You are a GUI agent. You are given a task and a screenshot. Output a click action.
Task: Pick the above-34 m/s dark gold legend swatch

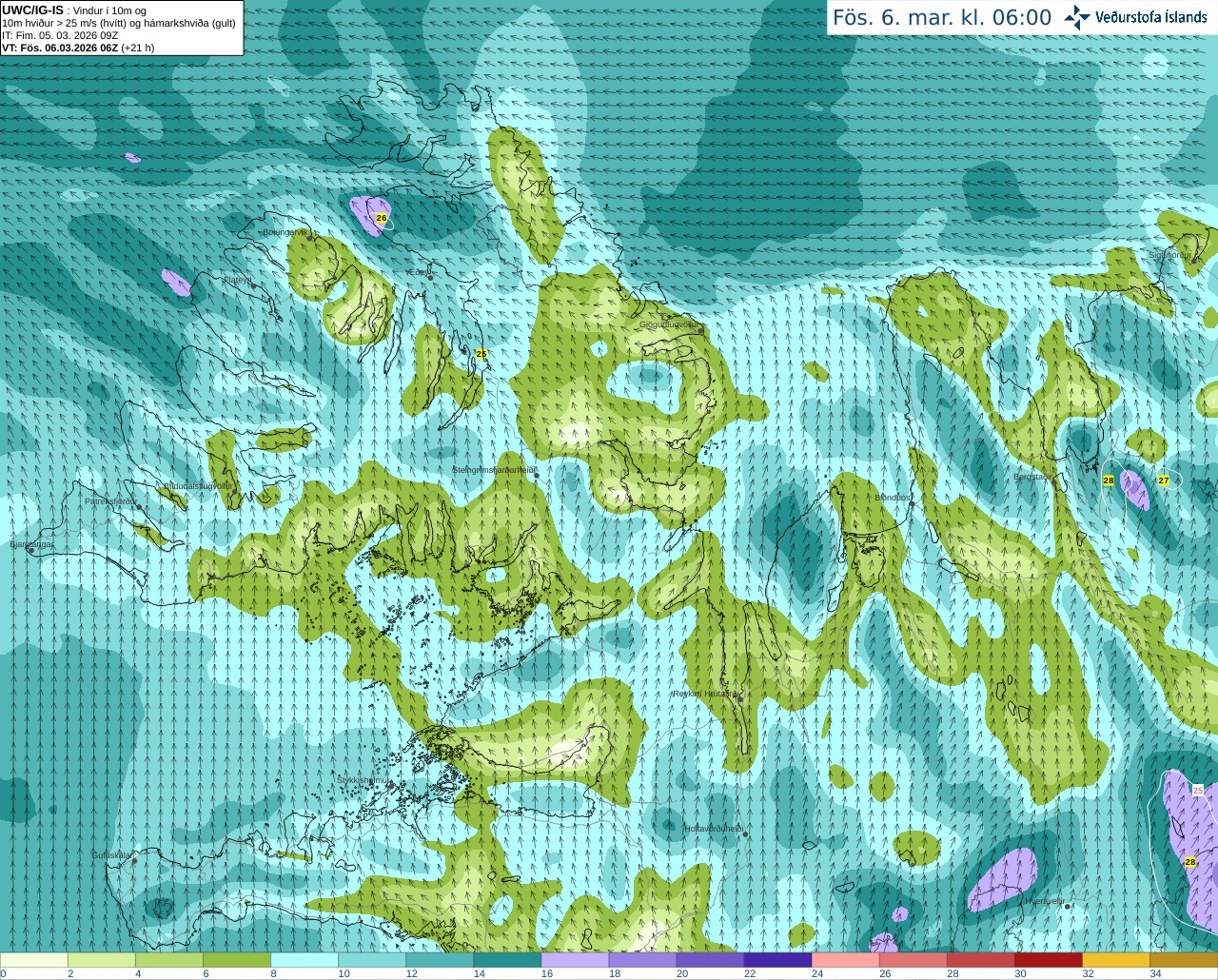tap(1183, 960)
